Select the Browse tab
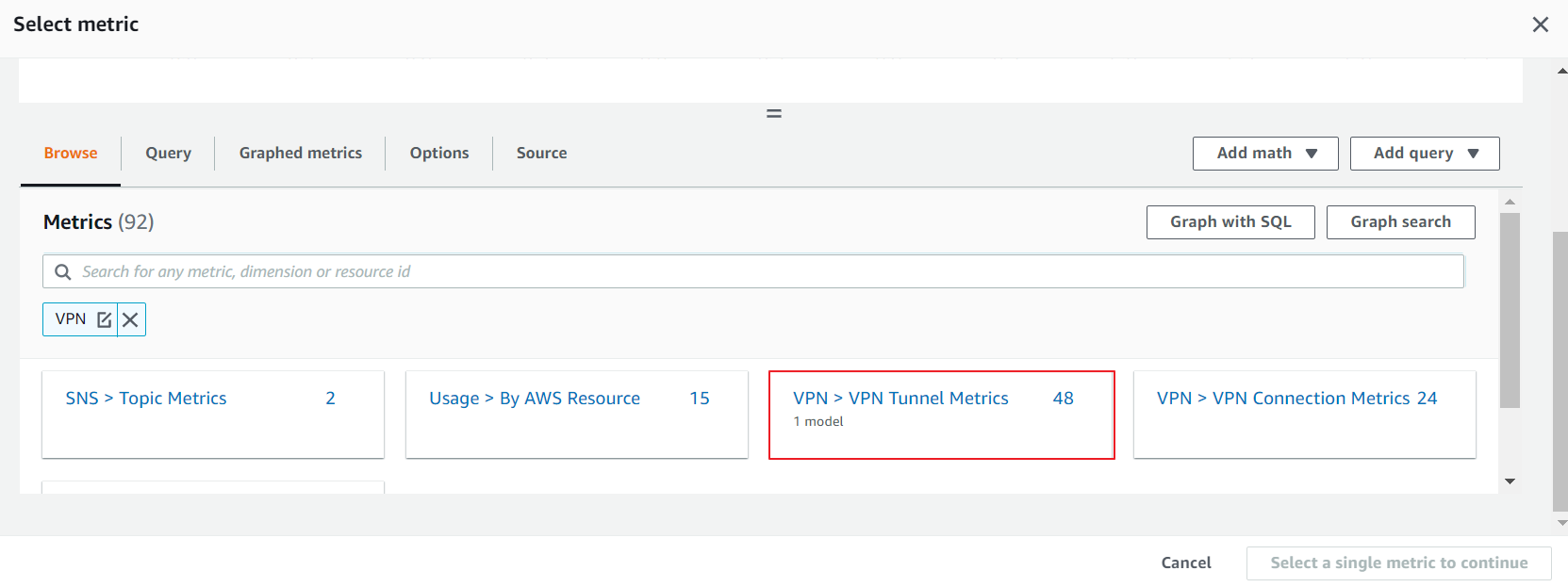Viewport: 1568px width, 587px height. [x=71, y=153]
